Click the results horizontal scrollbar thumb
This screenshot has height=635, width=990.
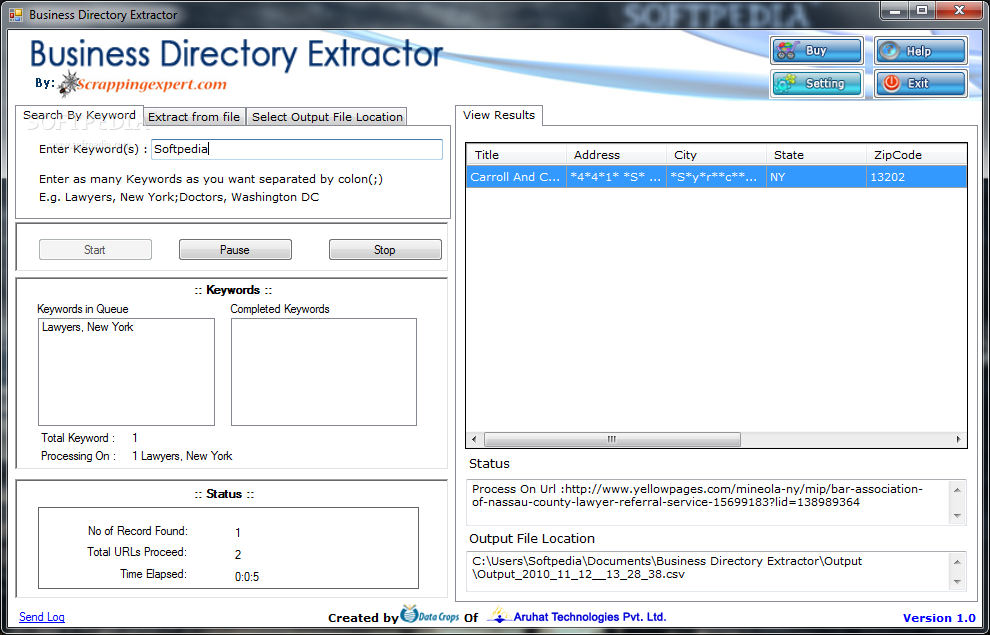tap(612, 439)
